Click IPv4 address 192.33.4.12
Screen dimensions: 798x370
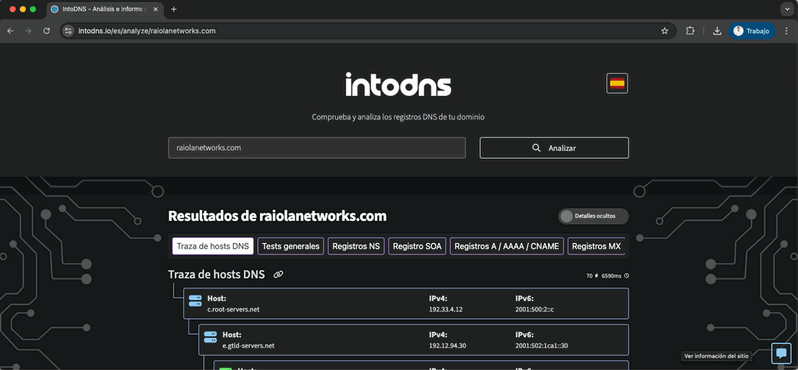click(x=447, y=309)
